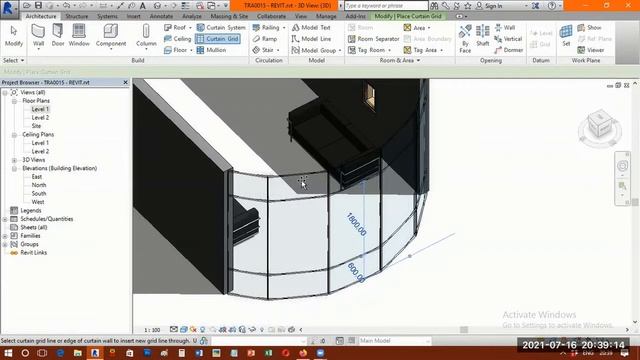Toggle the Curtain Grid tool

[x=218, y=39]
